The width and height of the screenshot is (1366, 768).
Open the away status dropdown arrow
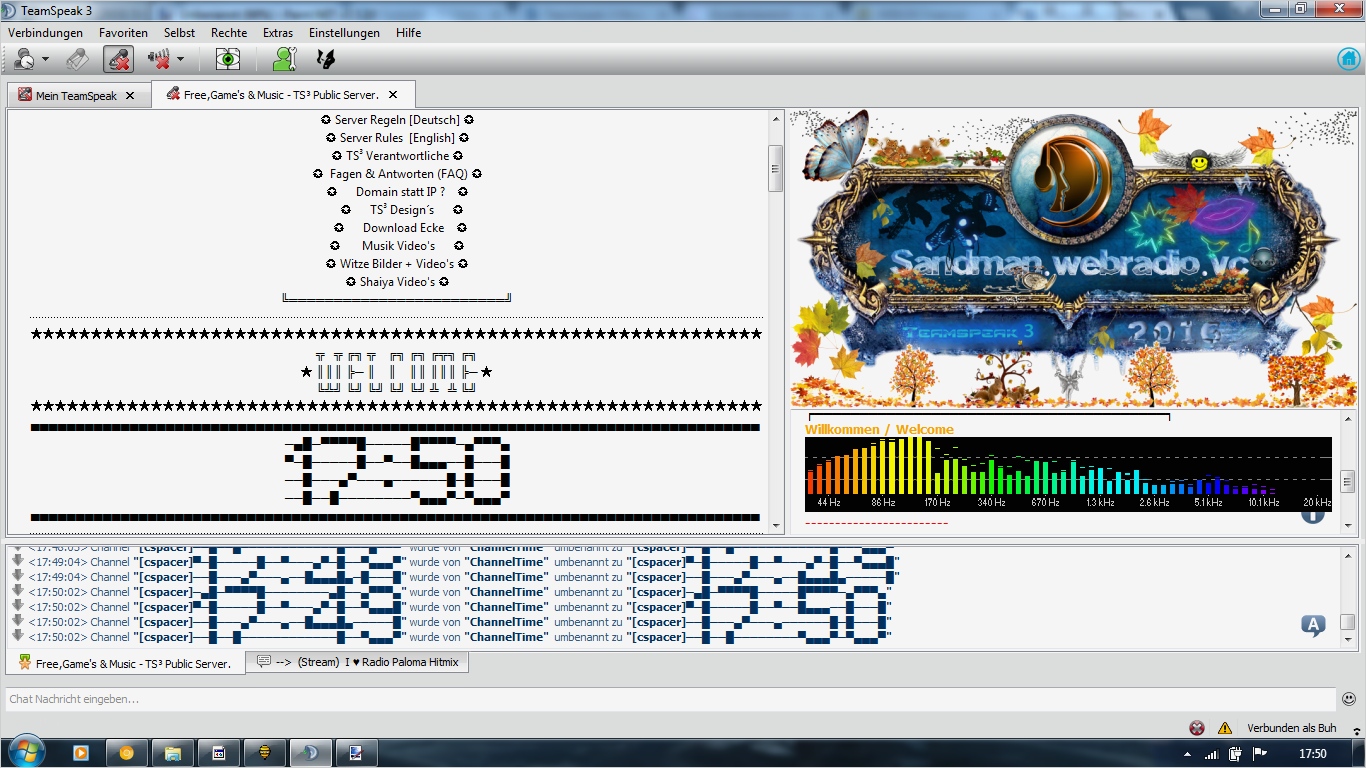point(45,60)
